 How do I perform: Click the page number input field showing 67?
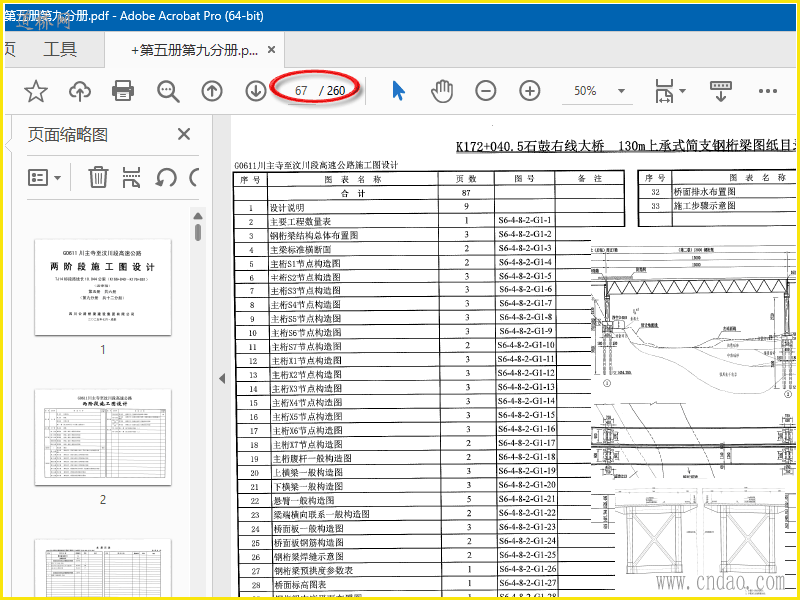point(301,91)
